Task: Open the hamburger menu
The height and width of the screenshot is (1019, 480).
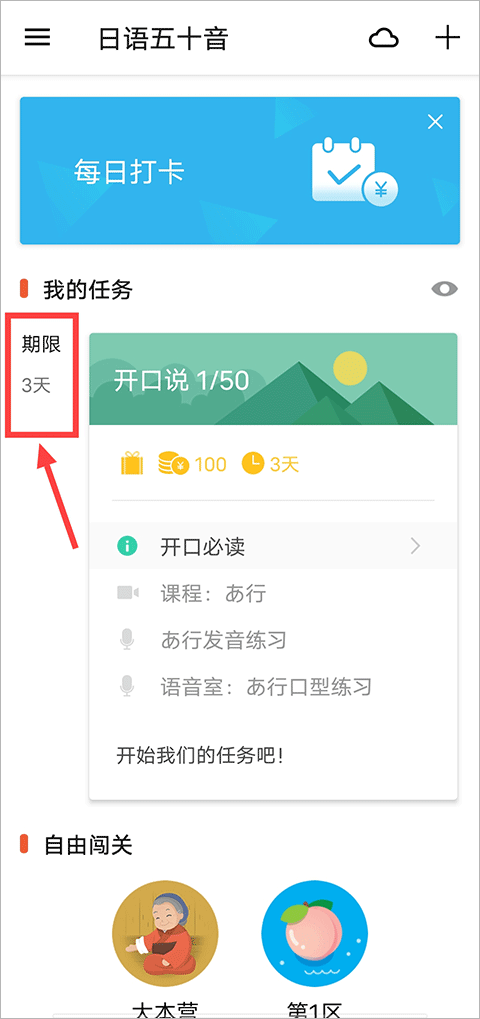Action: tap(37, 38)
